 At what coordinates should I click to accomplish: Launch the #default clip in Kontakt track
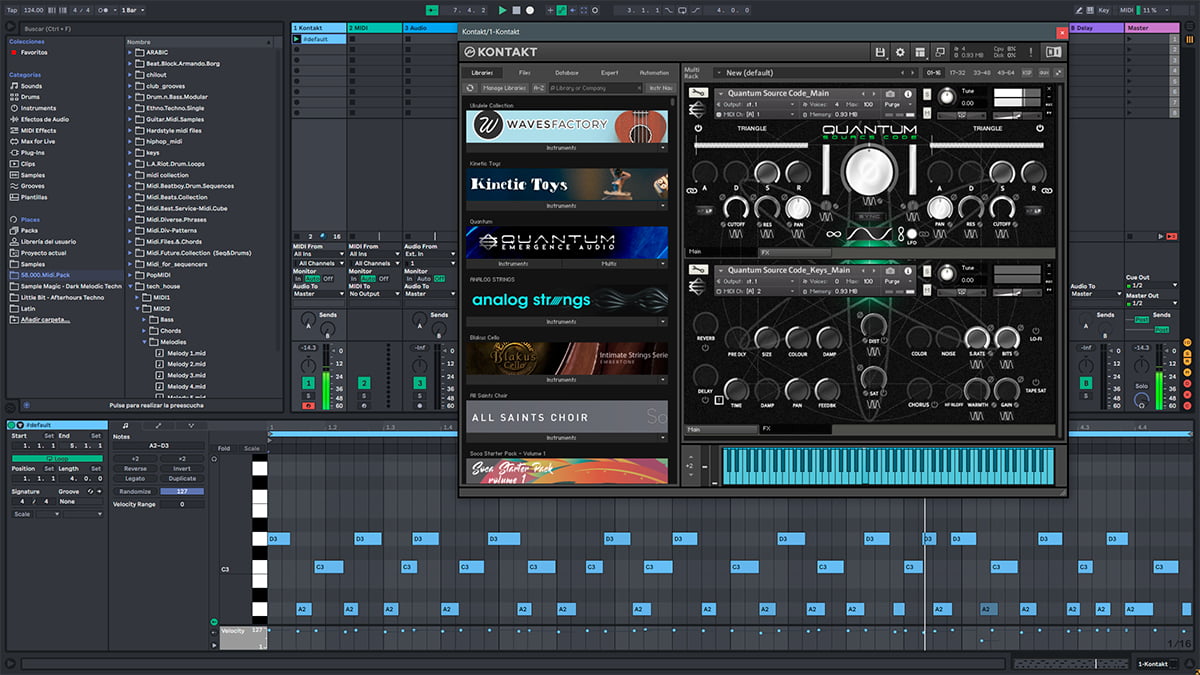pos(297,39)
